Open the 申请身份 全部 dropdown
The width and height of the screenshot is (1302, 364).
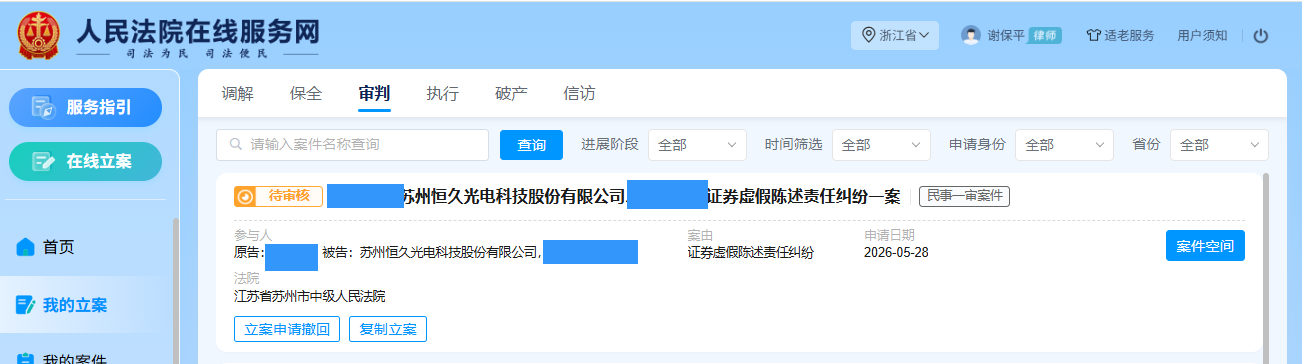1064,145
